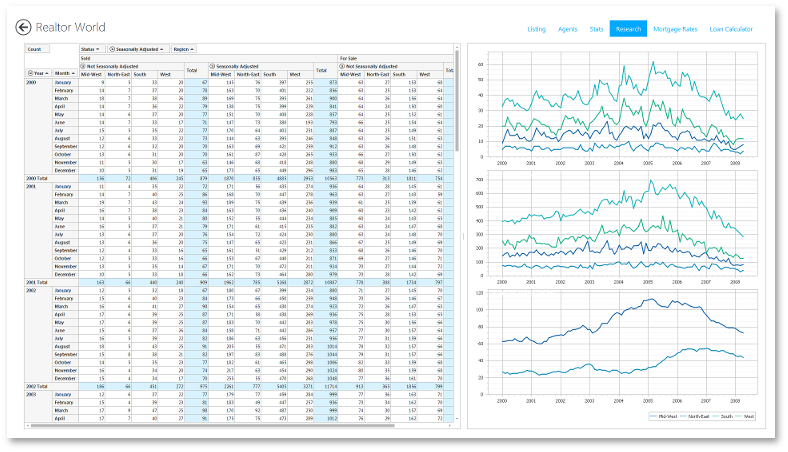Click the Stats navigation link

[596, 29]
